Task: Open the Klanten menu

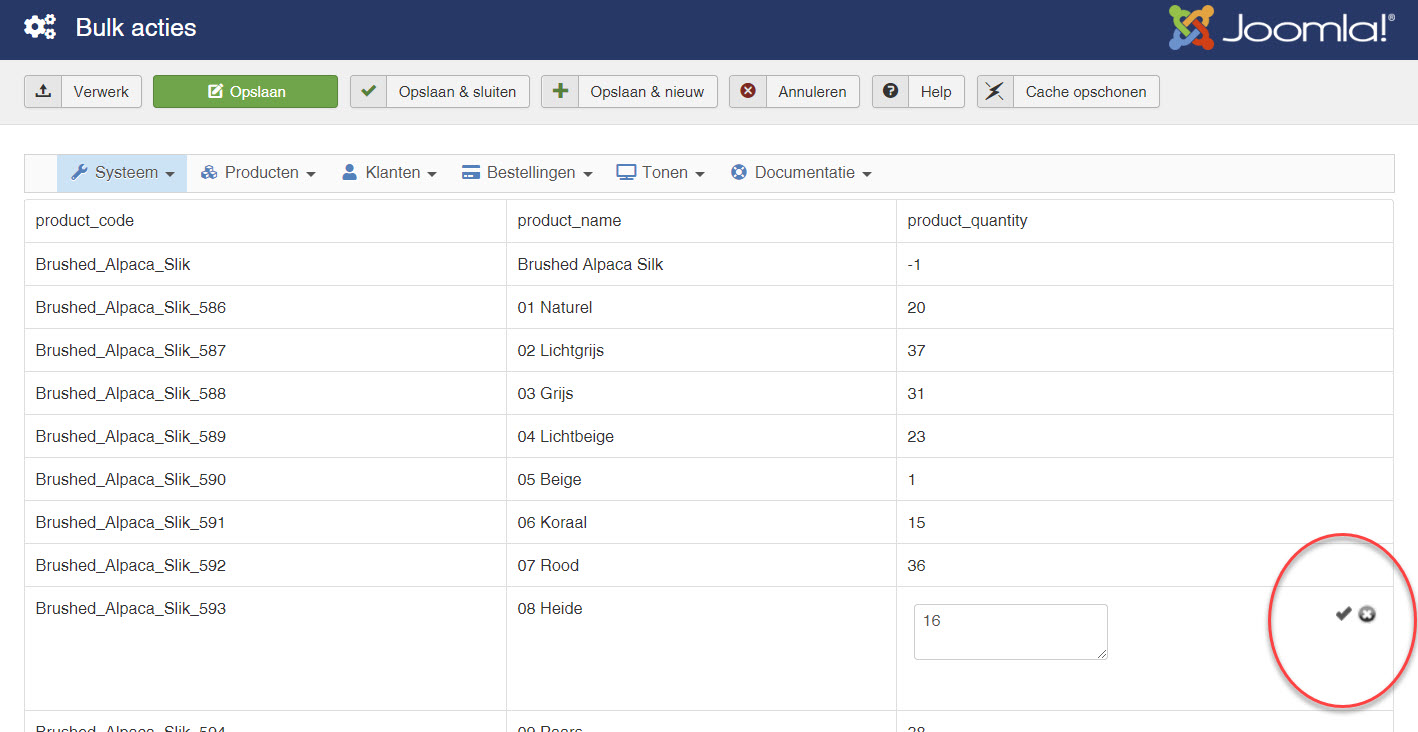Action: coord(389,173)
